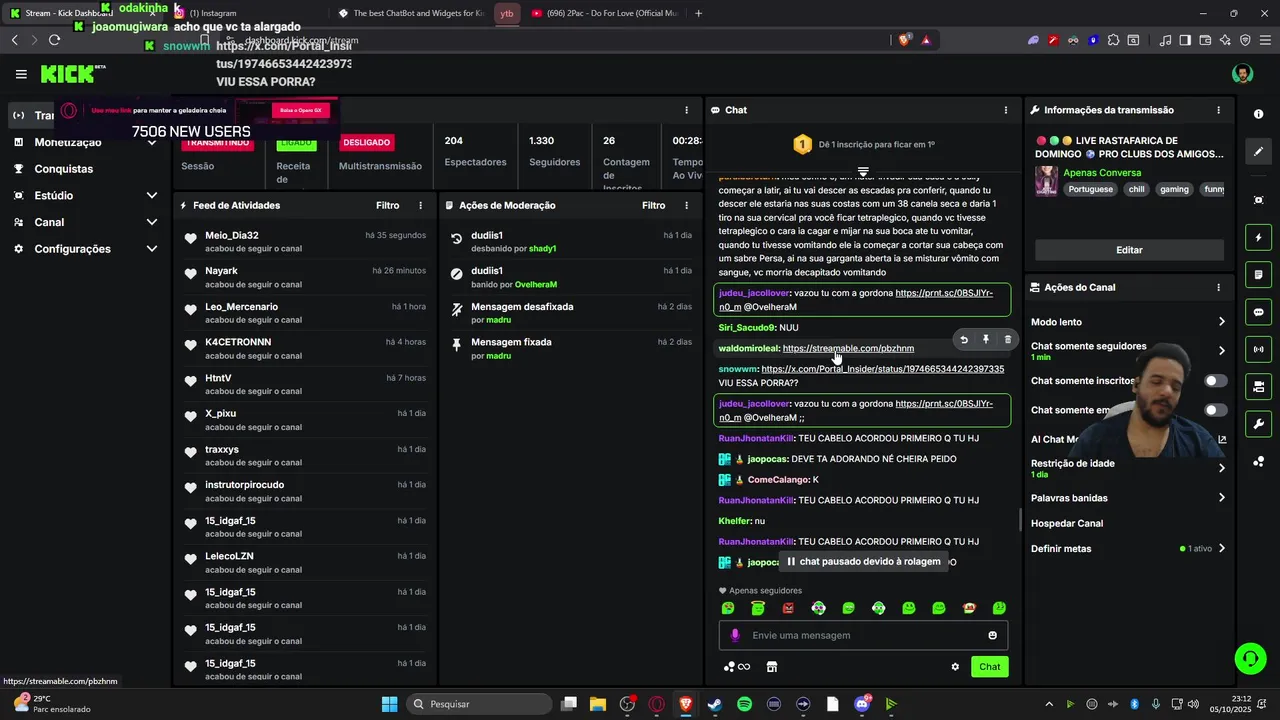Delete the waldomiroleal chat message

[x=1007, y=340]
